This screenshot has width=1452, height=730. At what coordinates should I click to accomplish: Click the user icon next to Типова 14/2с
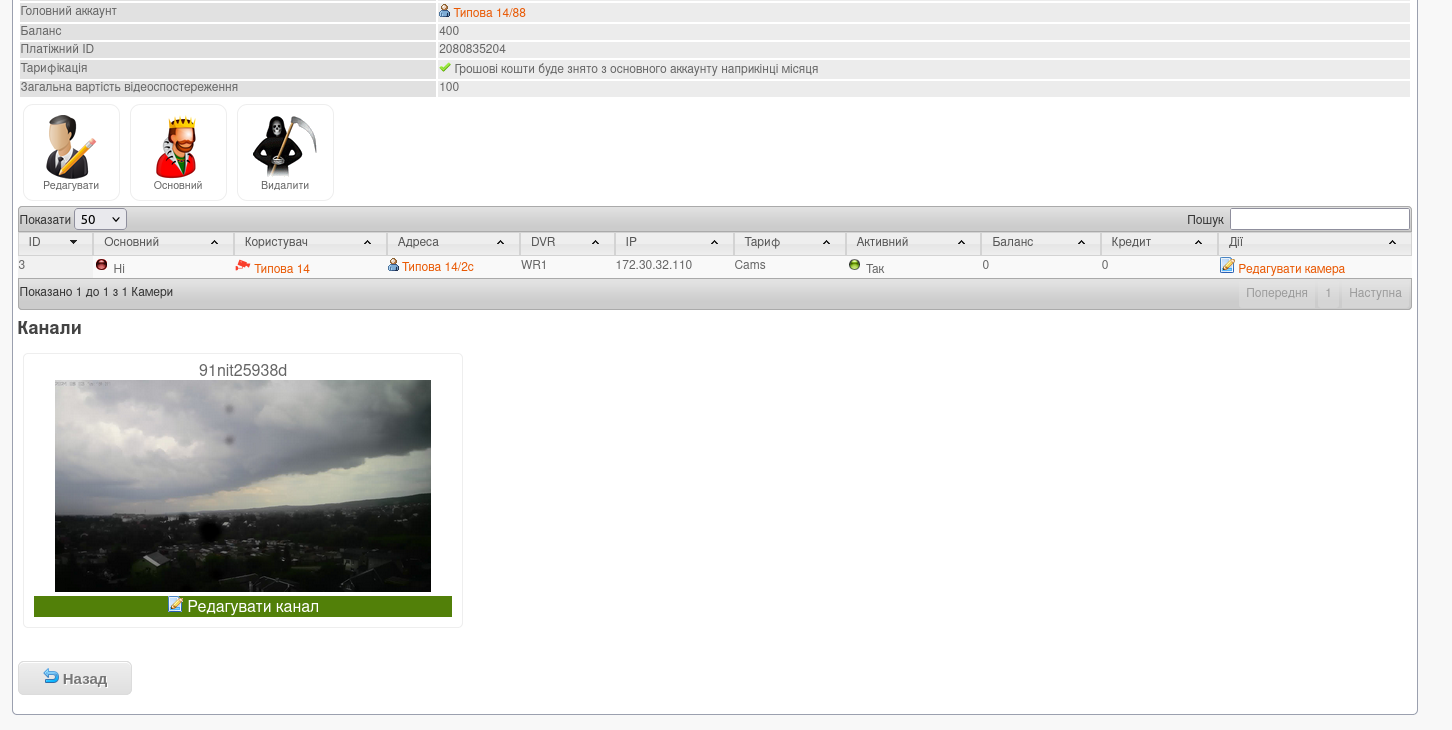[x=393, y=266]
